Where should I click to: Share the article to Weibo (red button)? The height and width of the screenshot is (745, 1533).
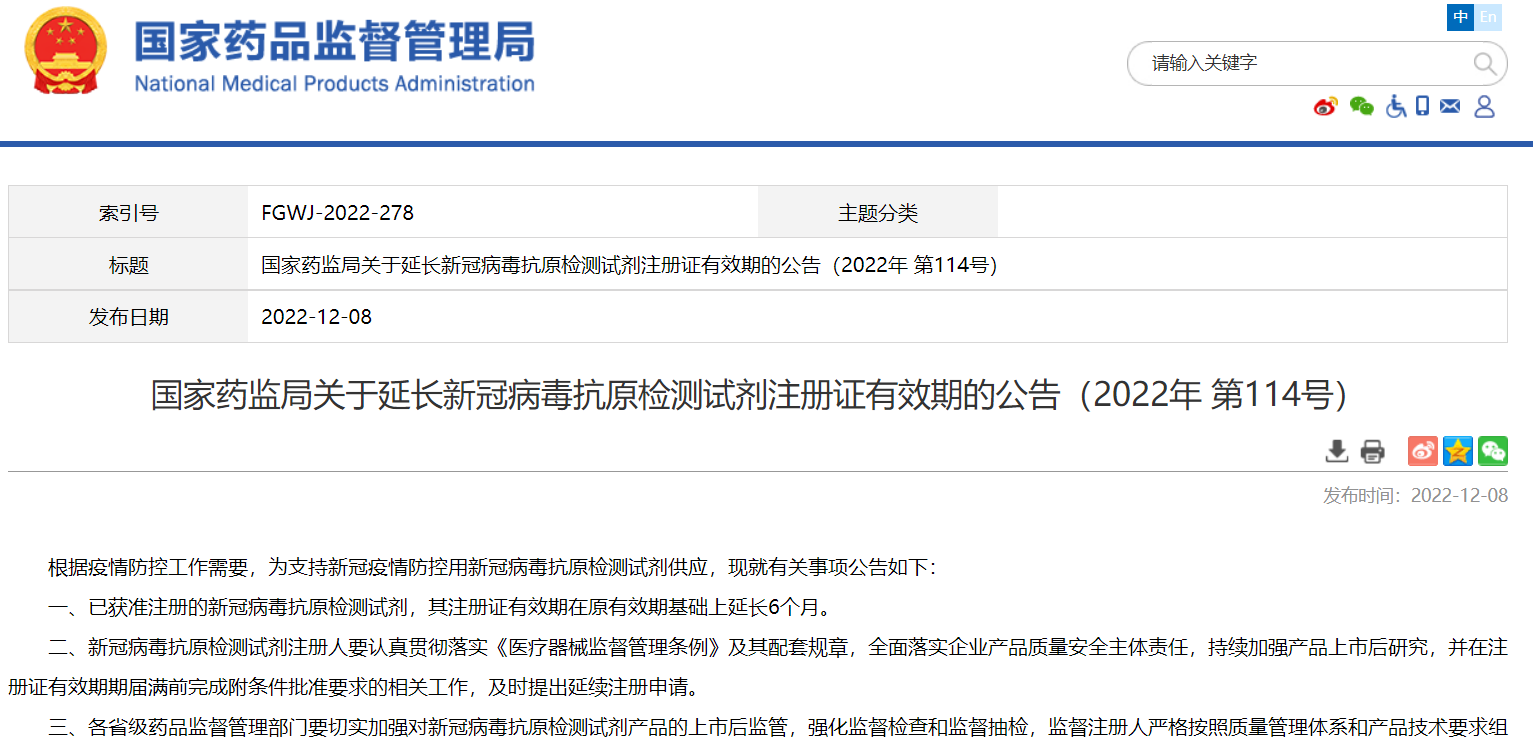click(1423, 451)
